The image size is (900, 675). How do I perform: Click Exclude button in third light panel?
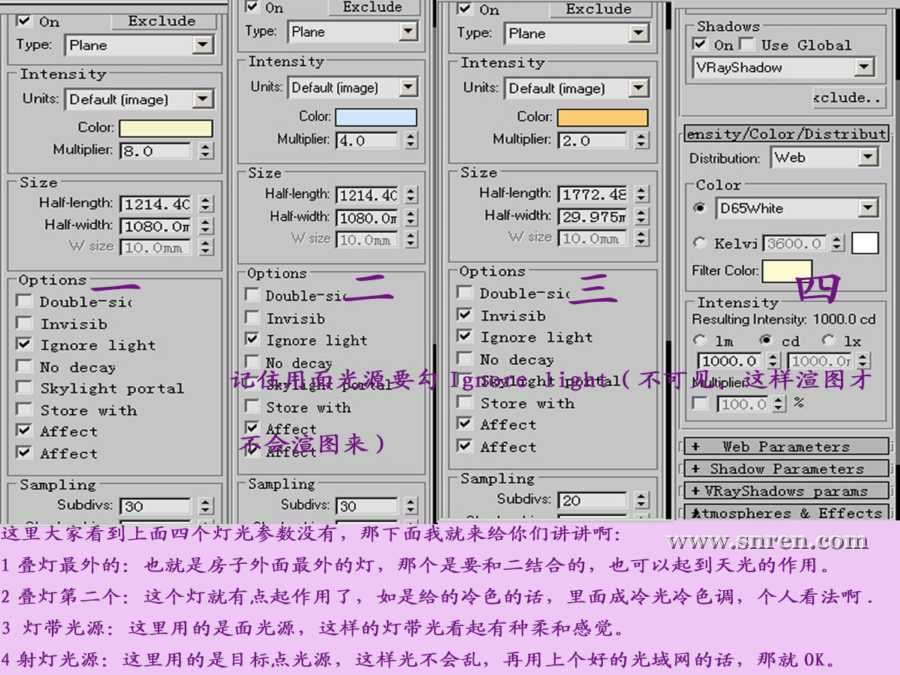coord(599,9)
